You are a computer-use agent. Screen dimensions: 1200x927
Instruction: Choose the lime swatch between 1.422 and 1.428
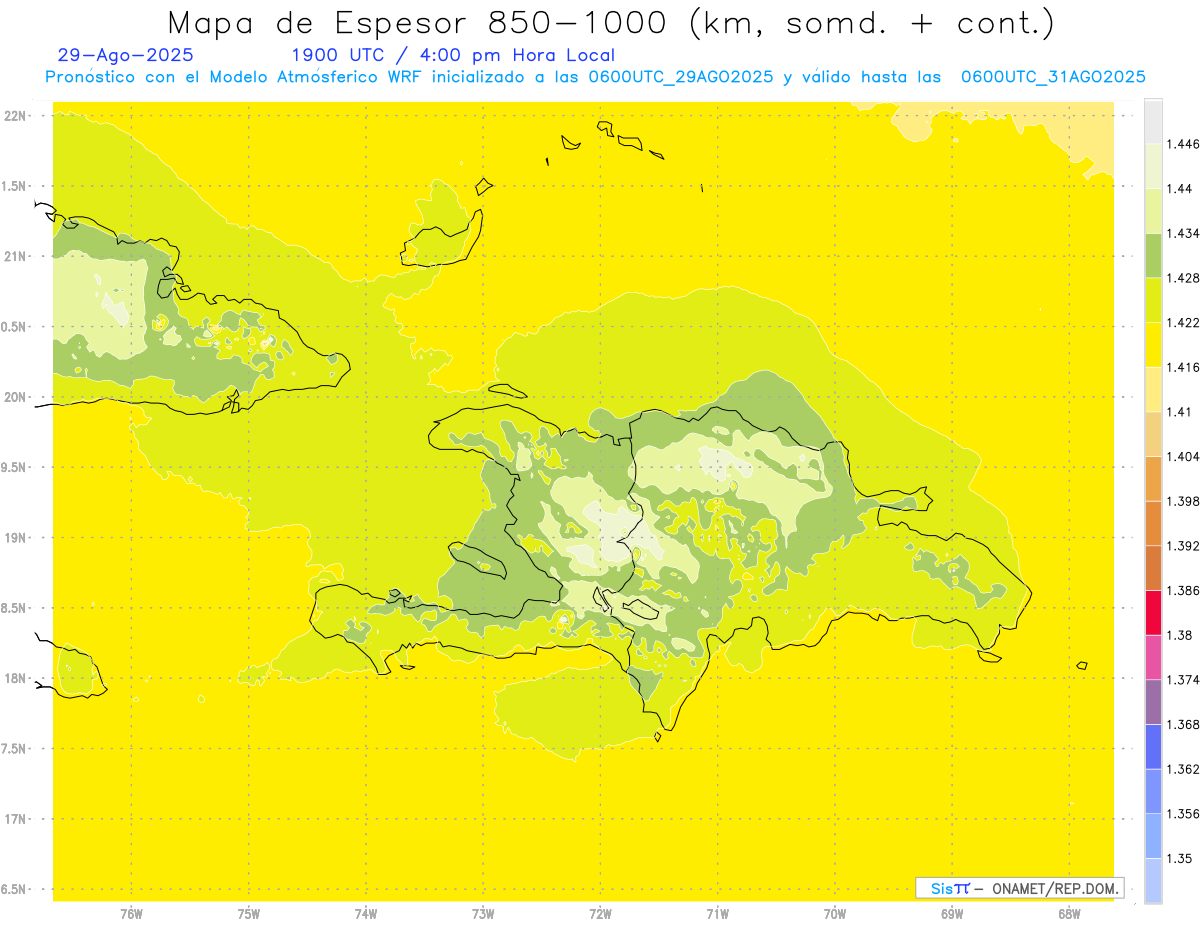click(x=1153, y=299)
